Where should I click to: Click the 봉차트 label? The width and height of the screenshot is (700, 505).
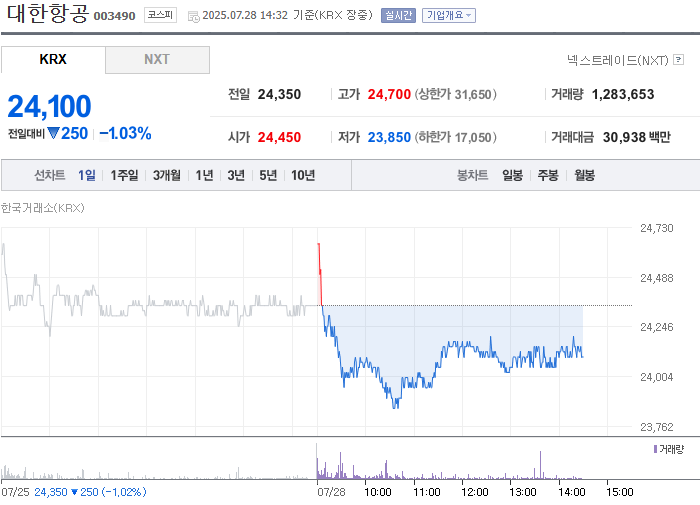[472, 175]
